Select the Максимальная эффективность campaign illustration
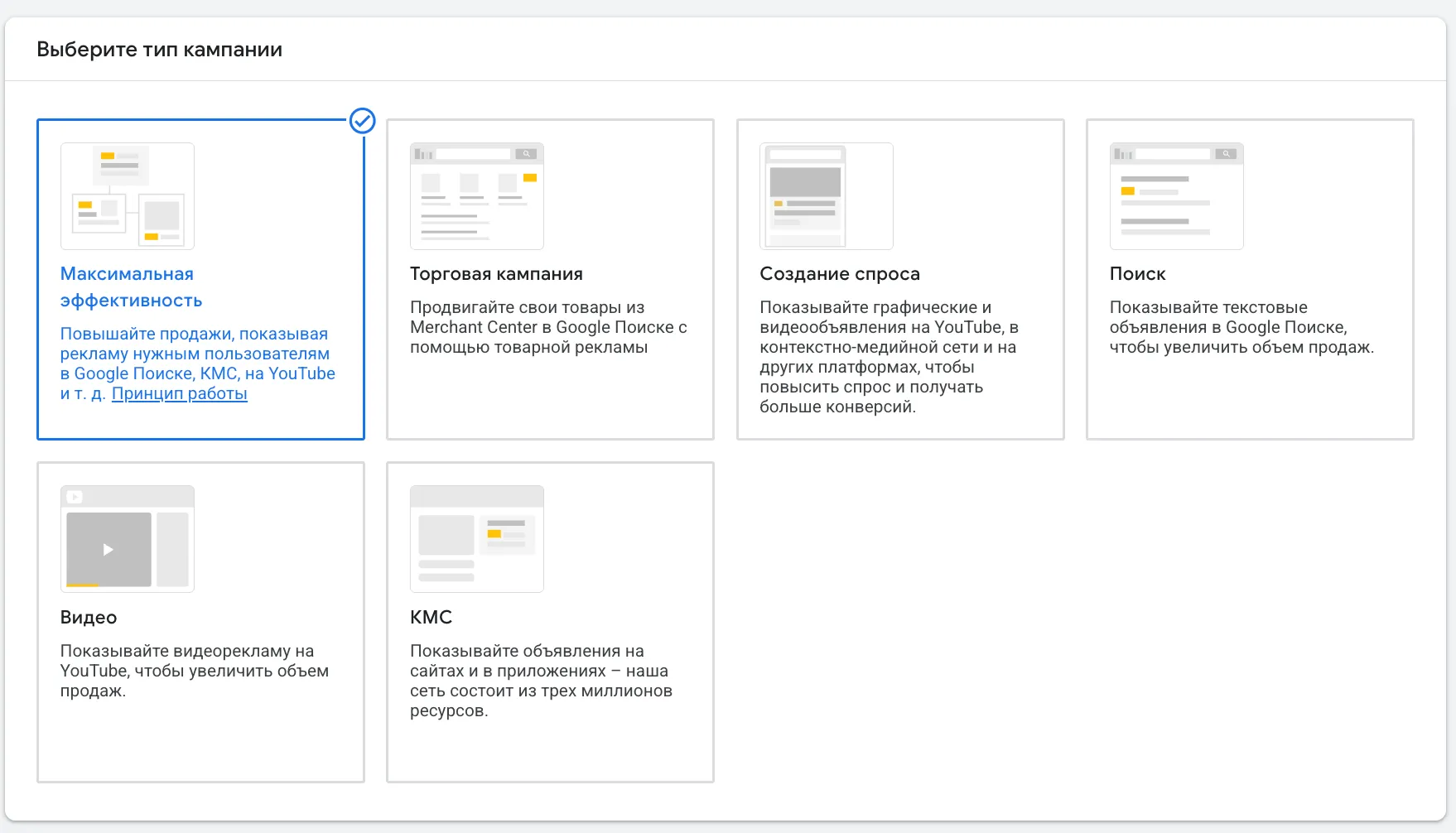 tap(128, 196)
